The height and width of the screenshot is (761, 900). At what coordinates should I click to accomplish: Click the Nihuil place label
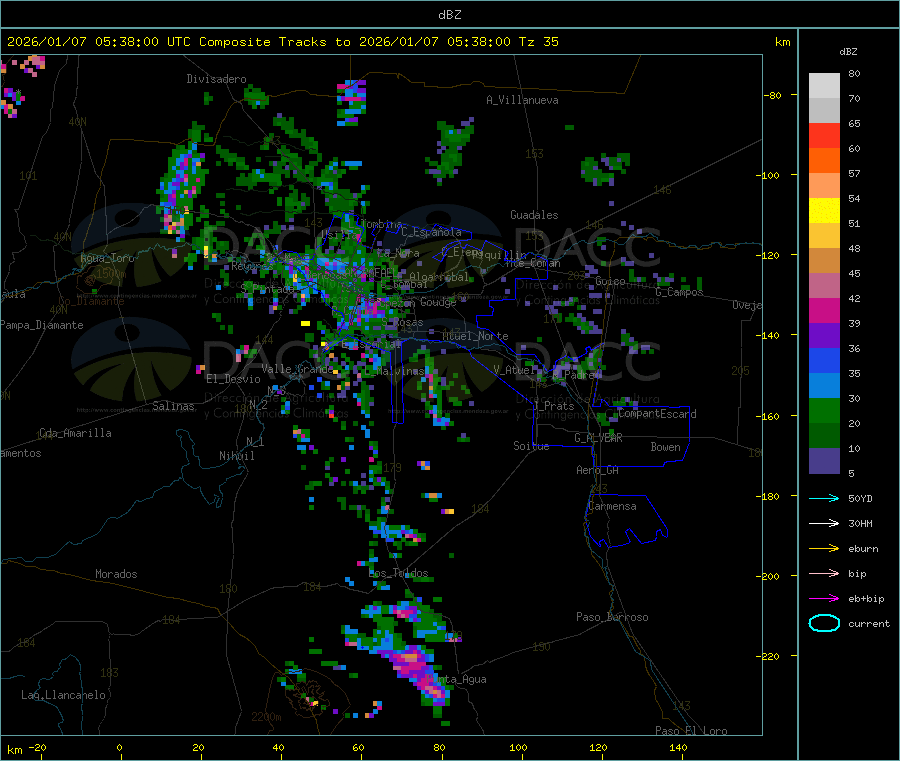[x=236, y=456]
